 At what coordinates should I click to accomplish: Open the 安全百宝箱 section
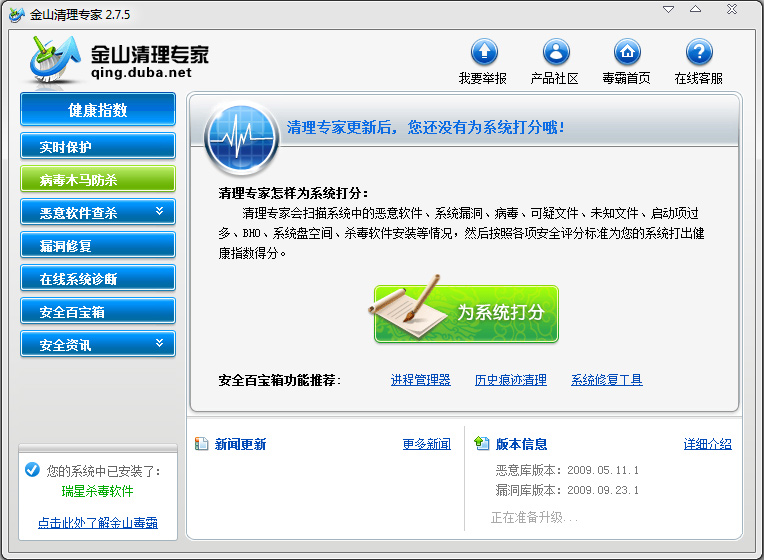pos(98,311)
